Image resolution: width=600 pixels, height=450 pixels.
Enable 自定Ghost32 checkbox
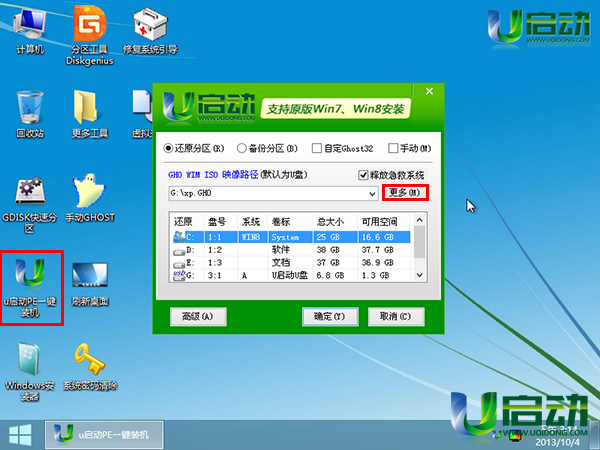pos(316,148)
